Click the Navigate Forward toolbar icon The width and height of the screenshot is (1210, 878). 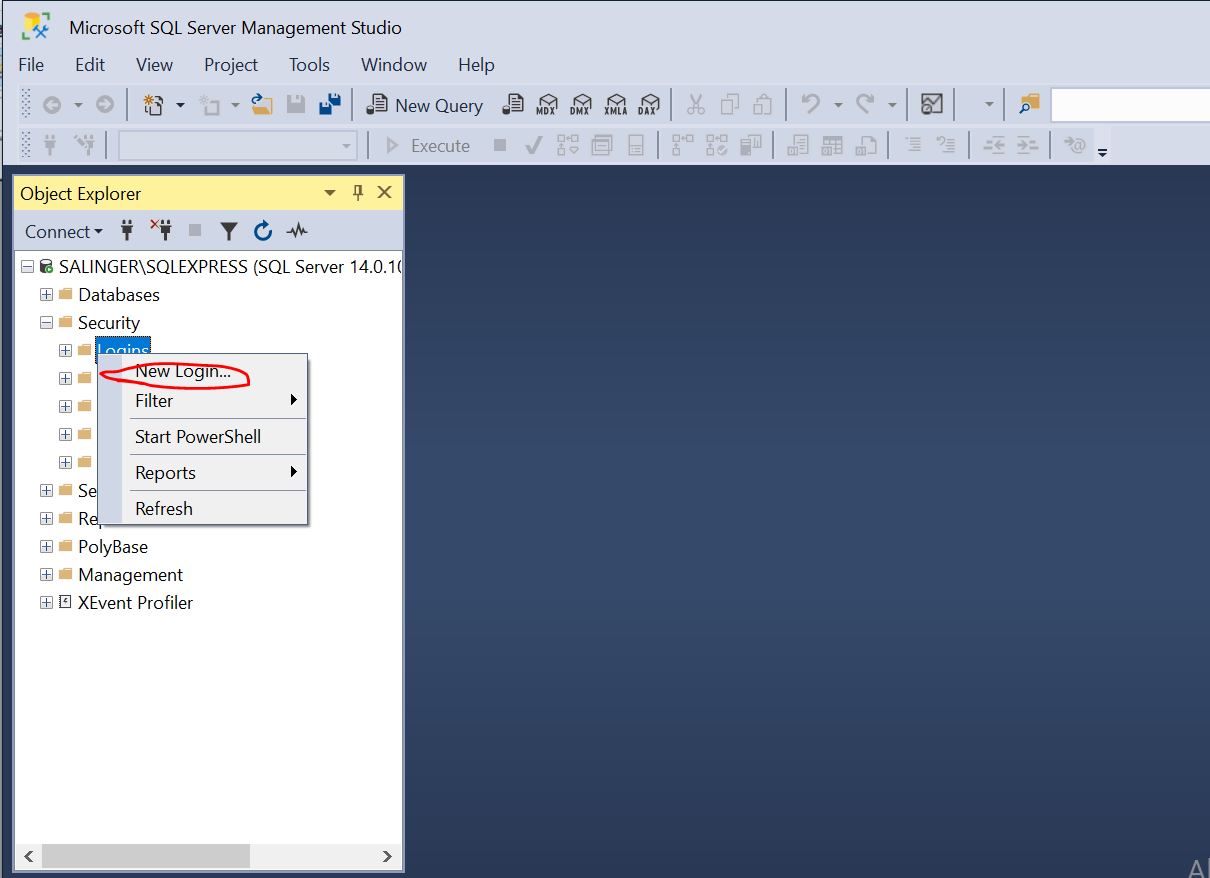coord(104,105)
